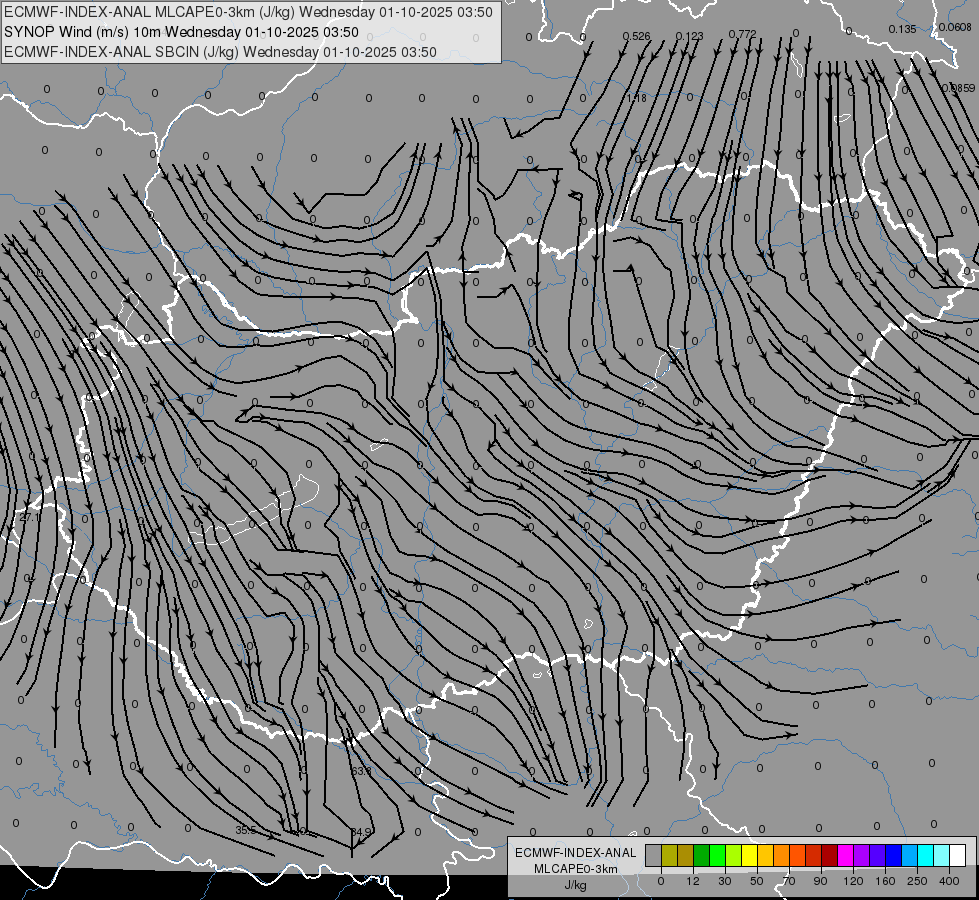Click the legend scale value 120
979x900 pixels.
click(x=854, y=881)
